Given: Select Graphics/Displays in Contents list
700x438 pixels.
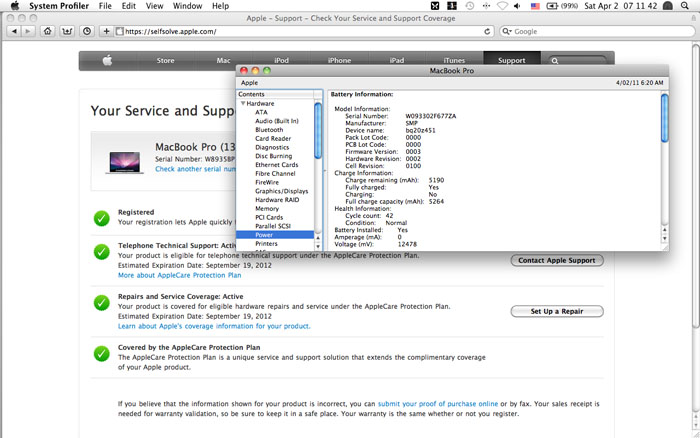Looking at the screenshot, I should point(282,191).
